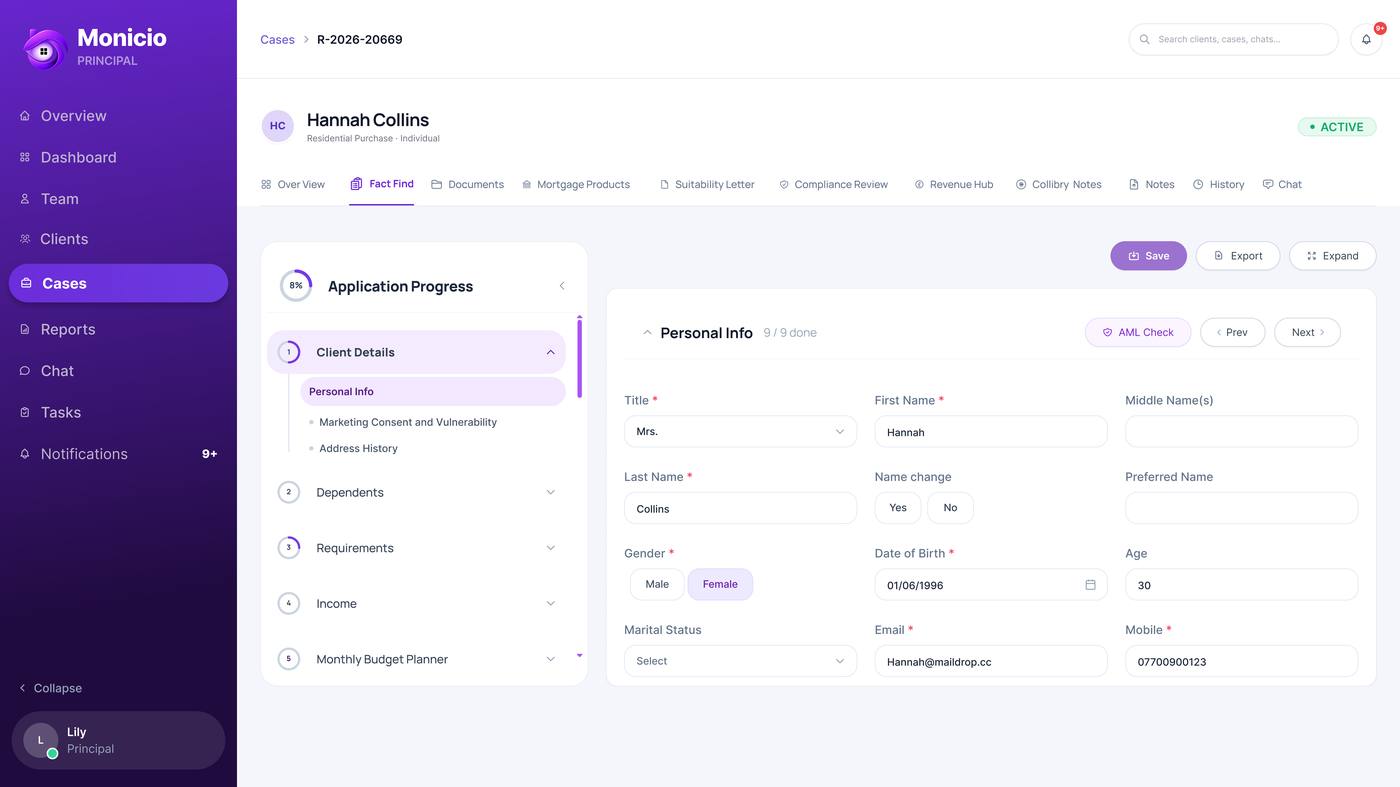Expand the Dependents section chevron
The image size is (1400, 787).
click(x=550, y=492)
